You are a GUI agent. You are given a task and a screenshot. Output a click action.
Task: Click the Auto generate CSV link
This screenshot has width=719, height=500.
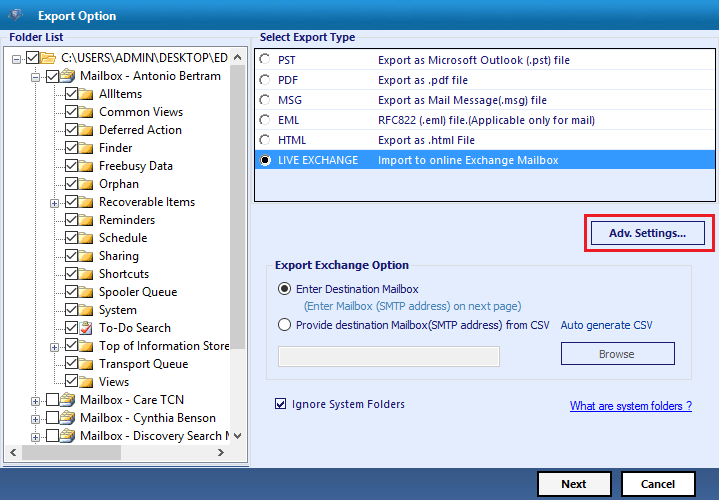pos(606,325)
